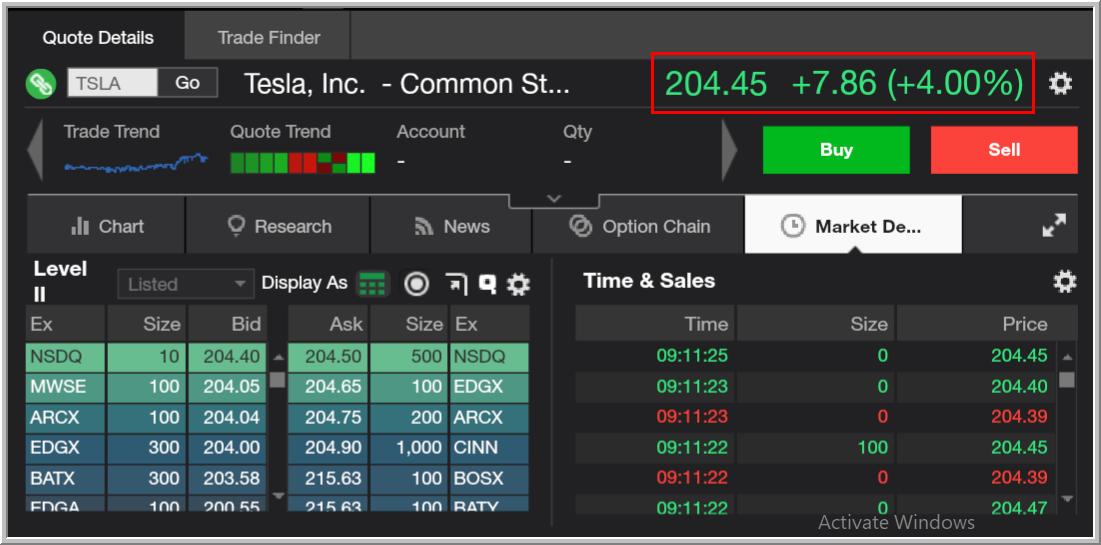1101x545 pixels.
Task: Click the 204.00 EDGX bid price
Action: pyautogui.click(x=228, y=447)
